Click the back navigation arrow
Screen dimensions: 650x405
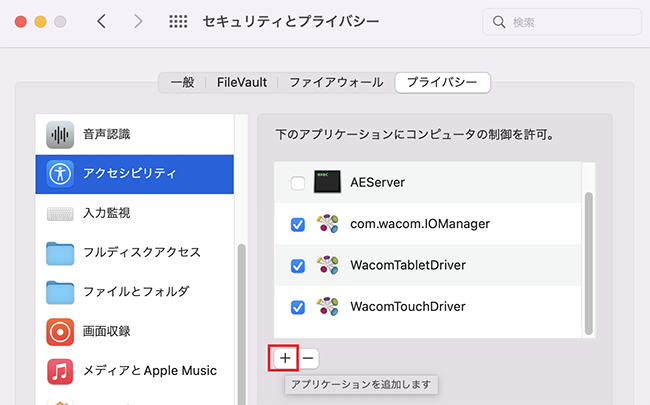tap(102, 21)
